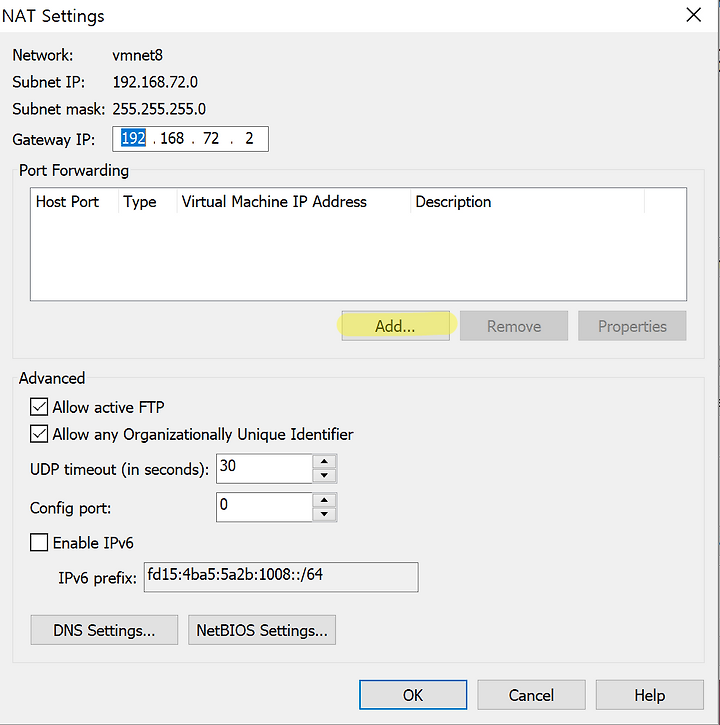Screen dimensions: 720x725
Task: Open DNS Settings... dialog
Action: coord(104,630)
